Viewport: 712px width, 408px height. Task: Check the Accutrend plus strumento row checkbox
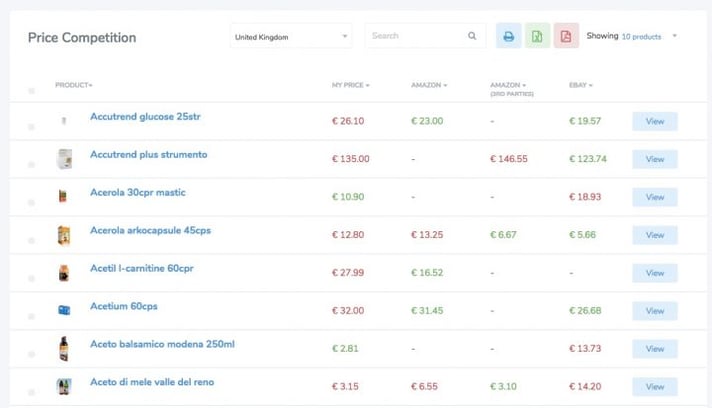pos(31,164)
